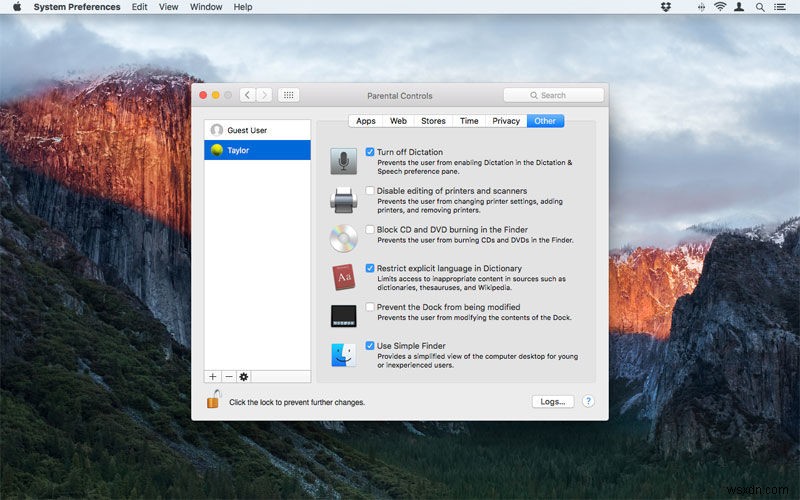Enable Disable editing of printers and scanners

[370, 191]
